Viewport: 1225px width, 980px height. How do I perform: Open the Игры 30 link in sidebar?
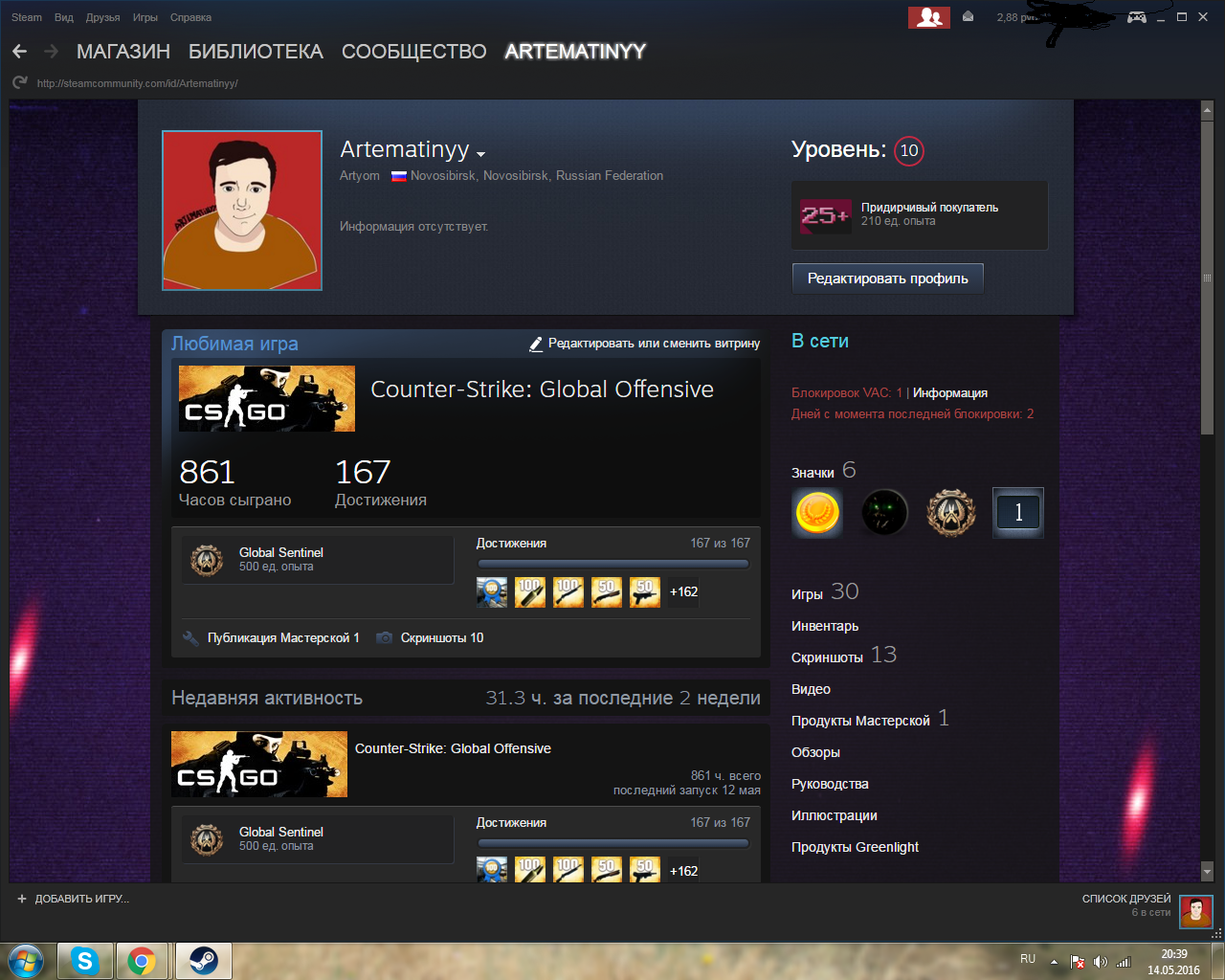point(825,592)
